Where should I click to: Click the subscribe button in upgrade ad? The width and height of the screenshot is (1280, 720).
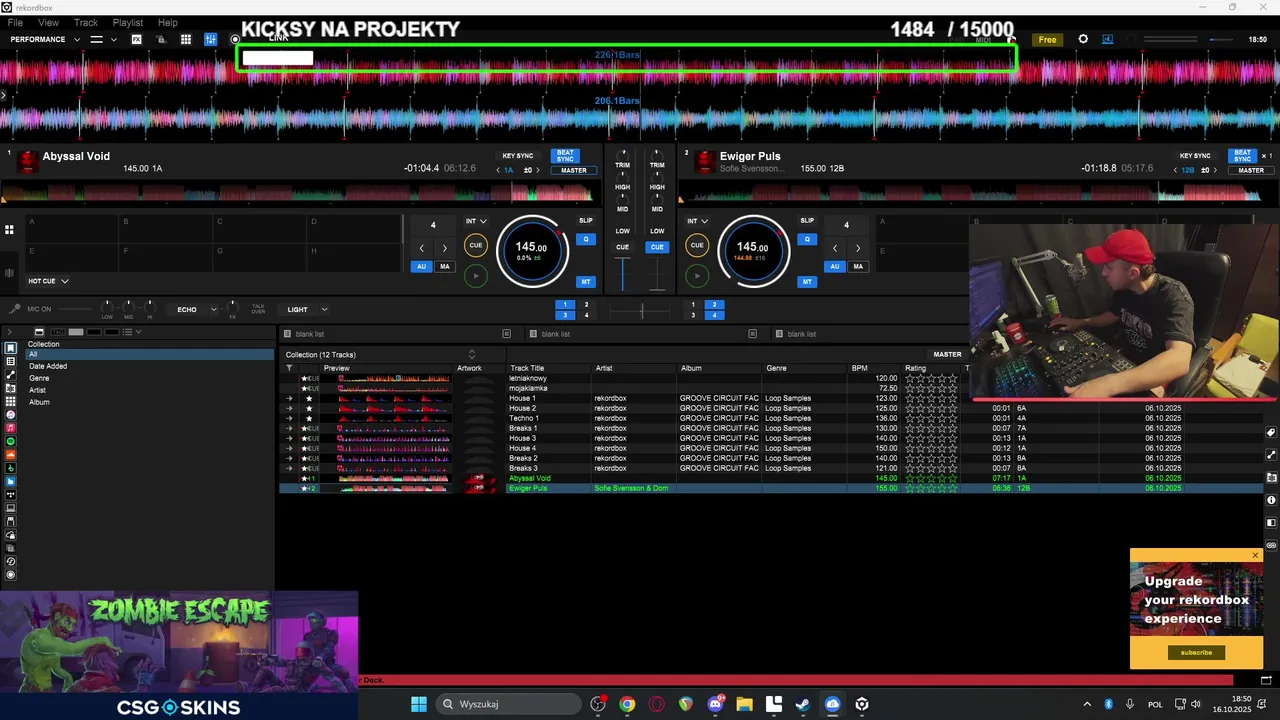click(1196, 652)
